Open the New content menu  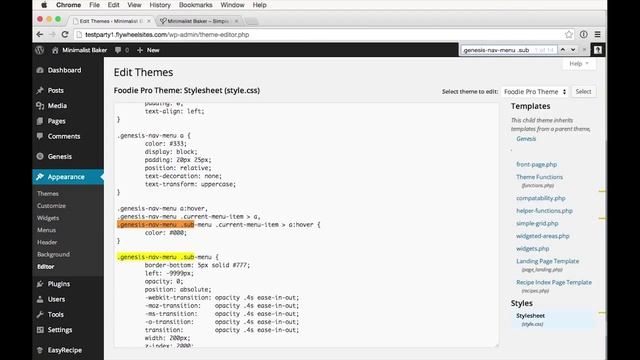(x=148, y=50)
